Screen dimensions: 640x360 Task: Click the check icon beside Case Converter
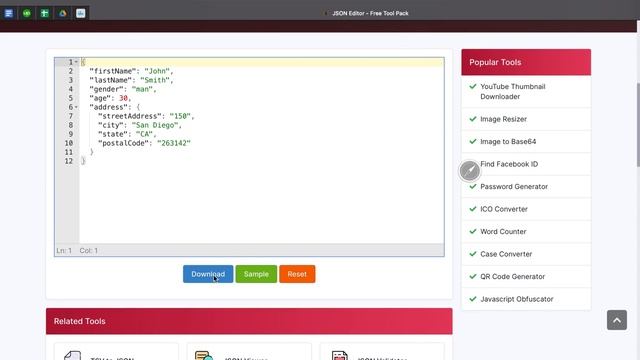(x=473, y=253)
